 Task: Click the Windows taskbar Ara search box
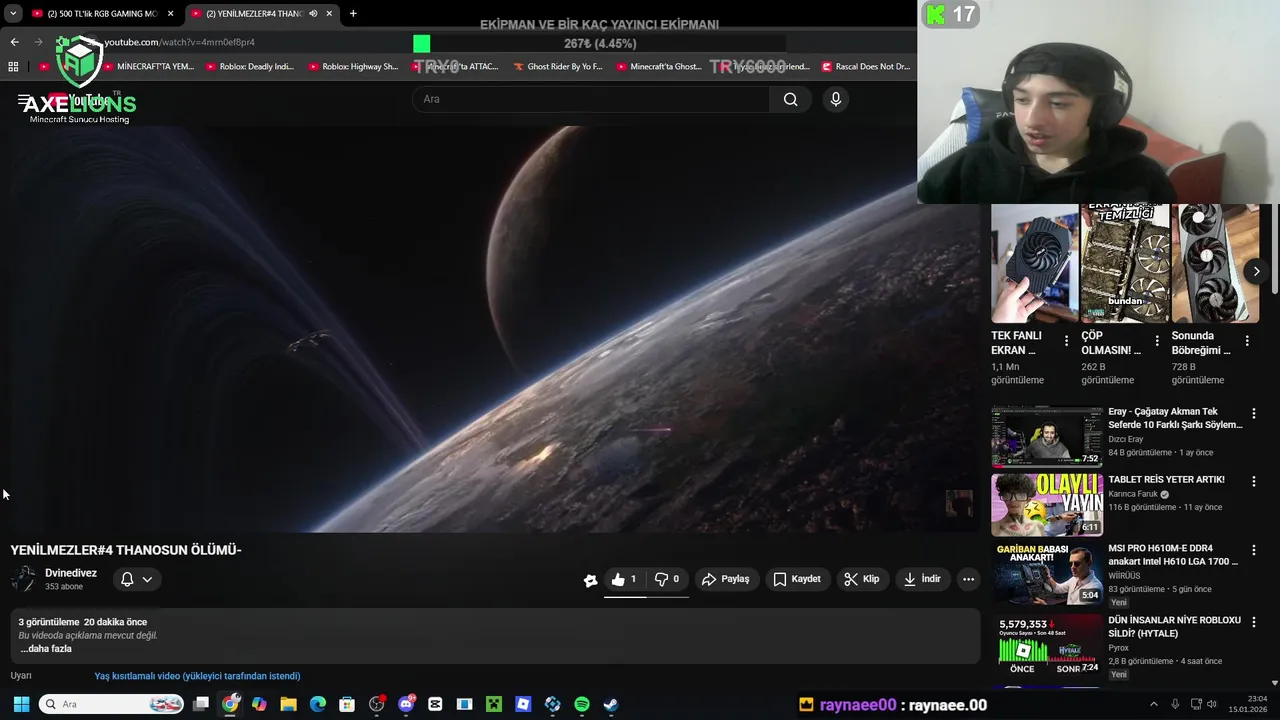pos(111,704)
